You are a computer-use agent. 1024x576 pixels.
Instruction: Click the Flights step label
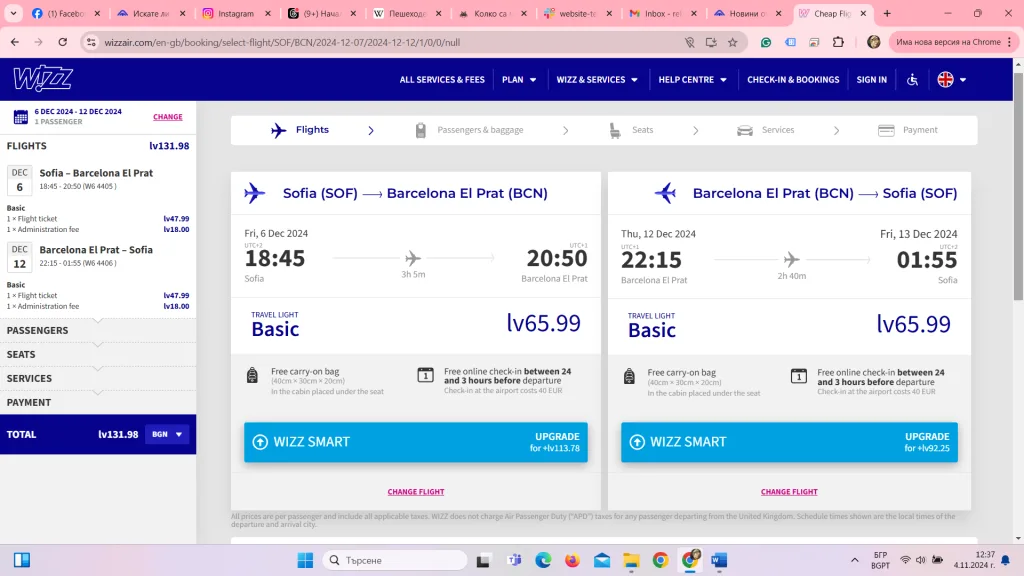click(312, 130)
